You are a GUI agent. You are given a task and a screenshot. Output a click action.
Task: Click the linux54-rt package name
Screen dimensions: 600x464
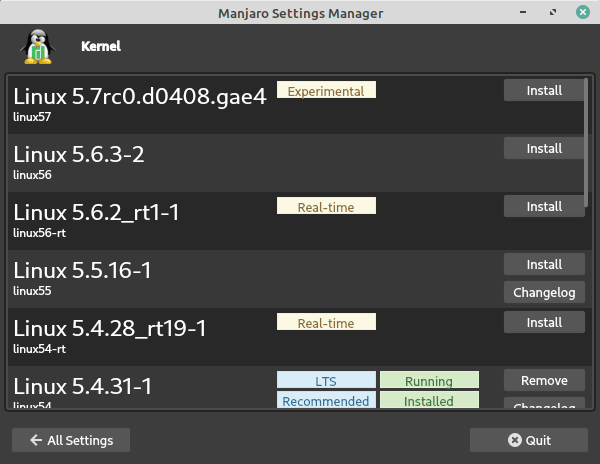pos(39,349)
